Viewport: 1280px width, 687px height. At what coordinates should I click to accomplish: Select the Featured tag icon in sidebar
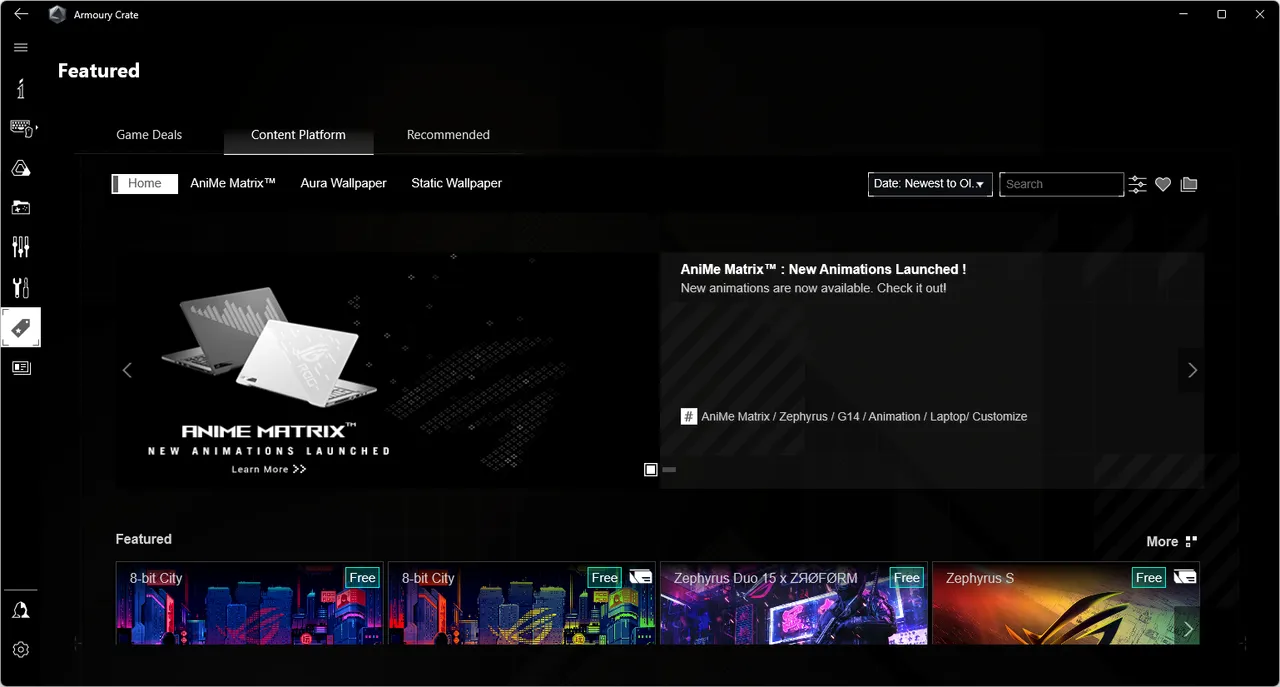[x=21, y=328]
